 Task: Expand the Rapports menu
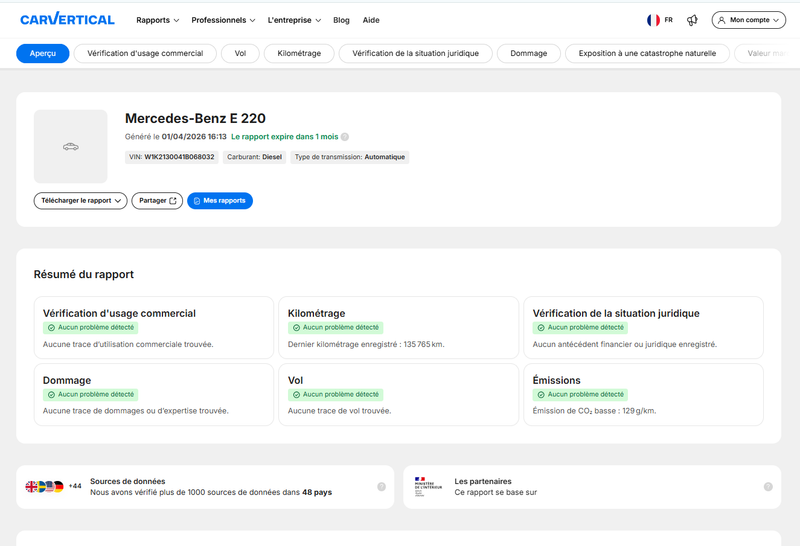click(157, 20)
